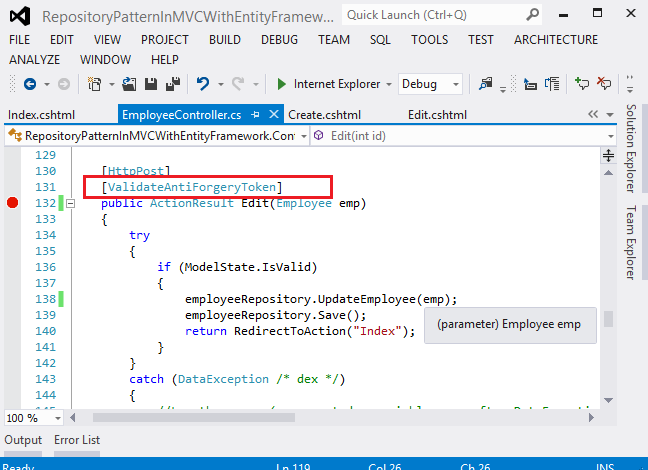
Task: Open the Team Explorer side tab
Action: coord(630,243)
